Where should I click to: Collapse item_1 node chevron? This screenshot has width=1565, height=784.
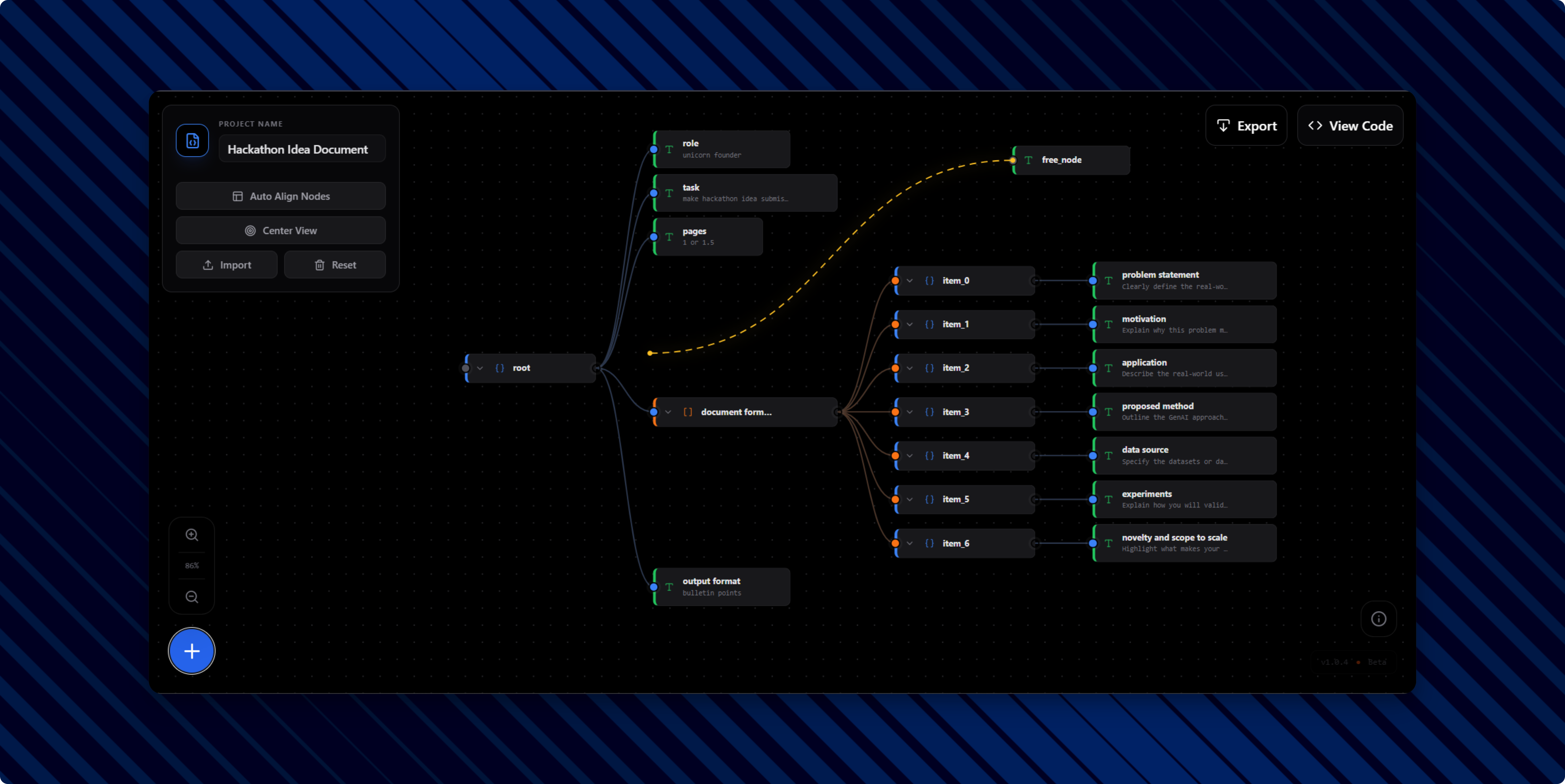coord(910,324)
